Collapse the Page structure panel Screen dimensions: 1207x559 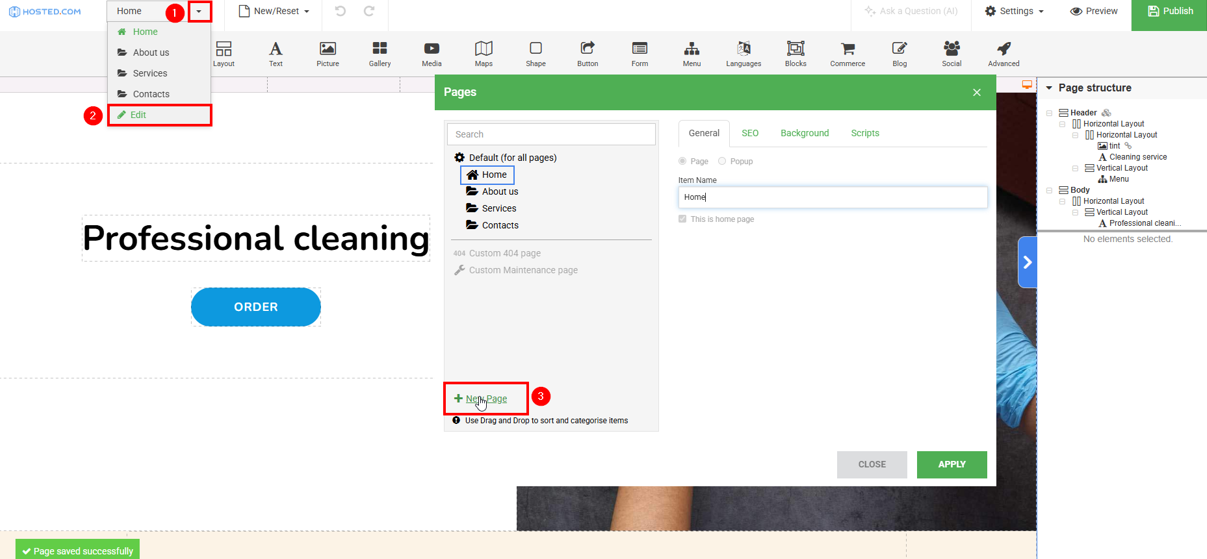point(1049,88)
